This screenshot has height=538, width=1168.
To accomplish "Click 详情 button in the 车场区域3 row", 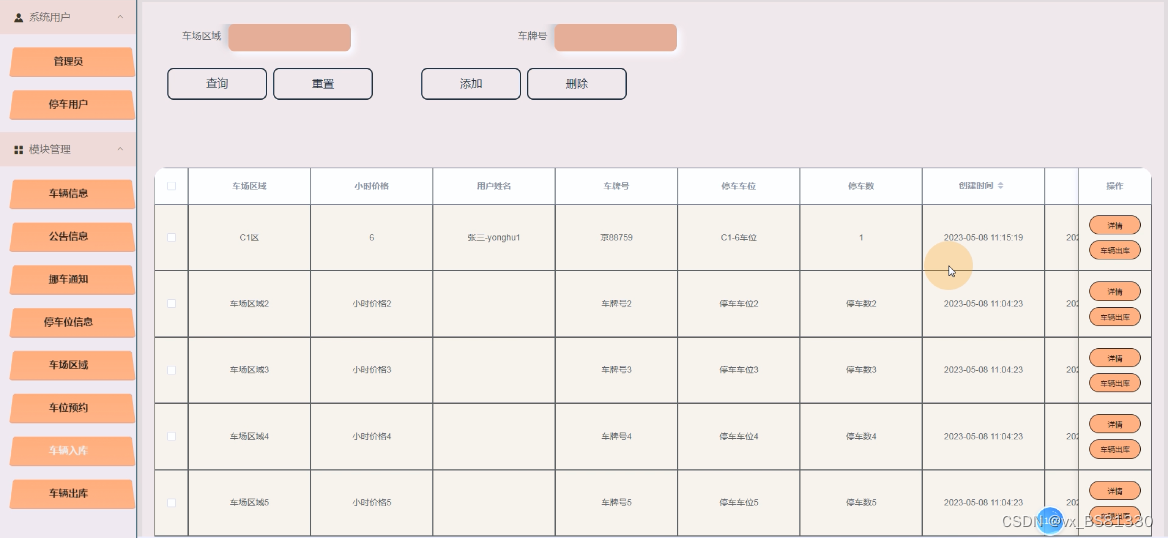I will (x=1114, y=358).
